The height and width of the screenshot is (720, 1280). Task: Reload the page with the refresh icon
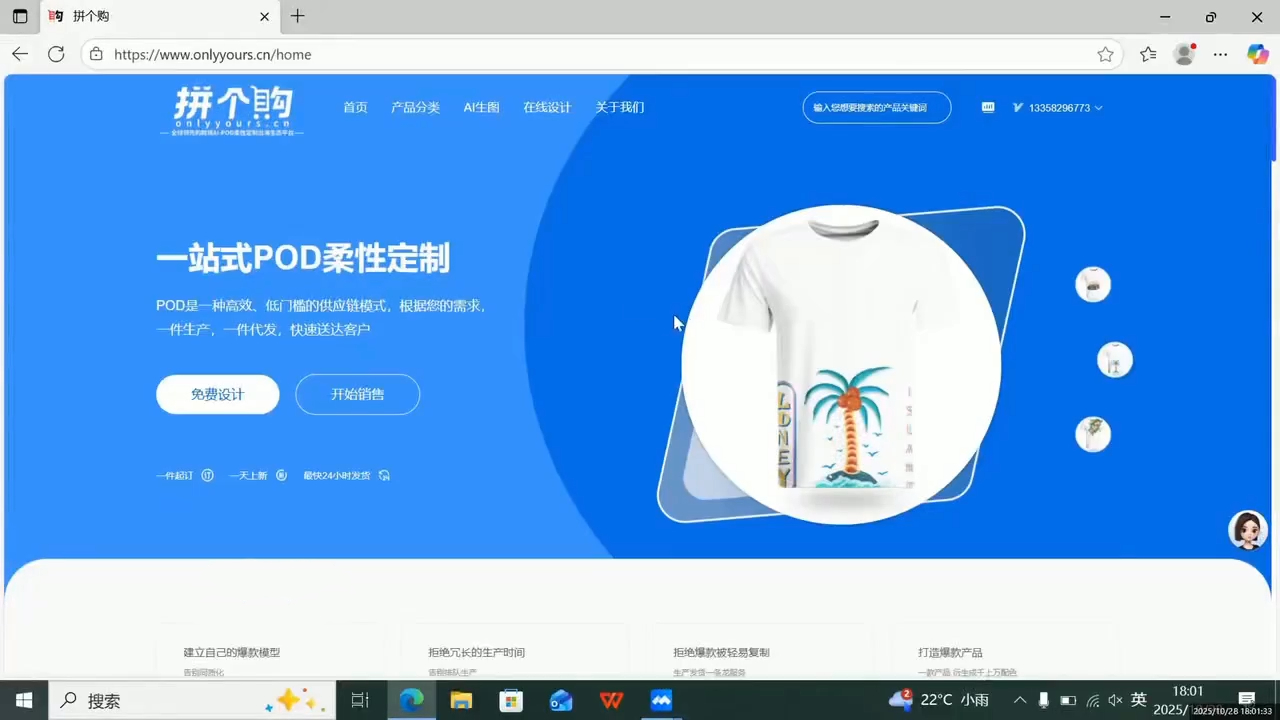(56, 54)
